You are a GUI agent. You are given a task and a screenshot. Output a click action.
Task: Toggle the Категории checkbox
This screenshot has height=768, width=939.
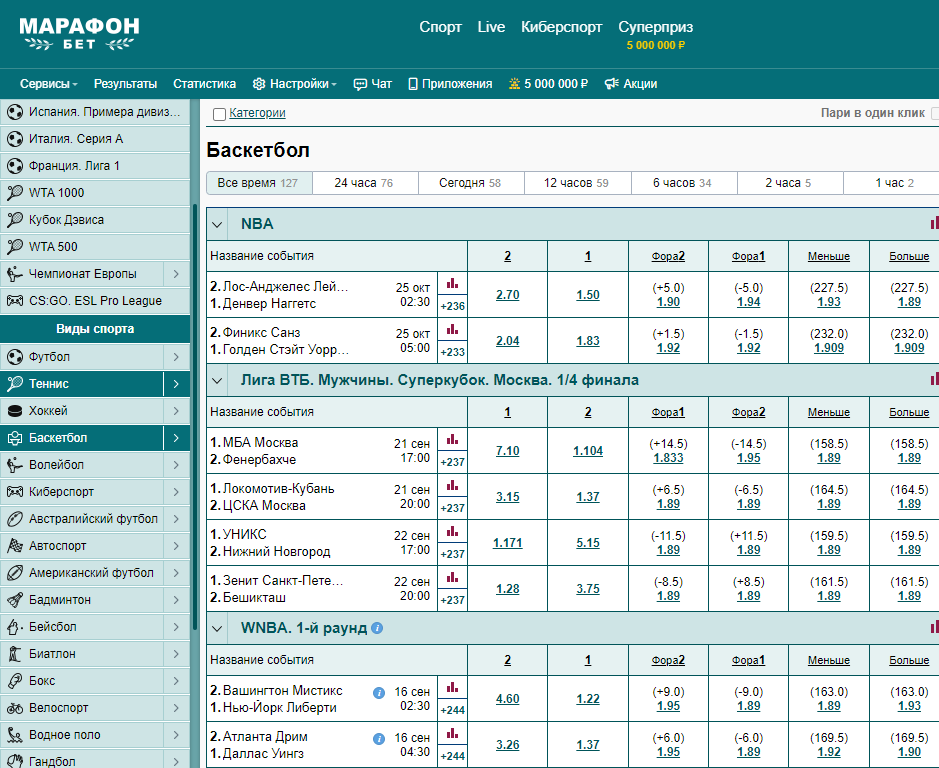(219, 114)
